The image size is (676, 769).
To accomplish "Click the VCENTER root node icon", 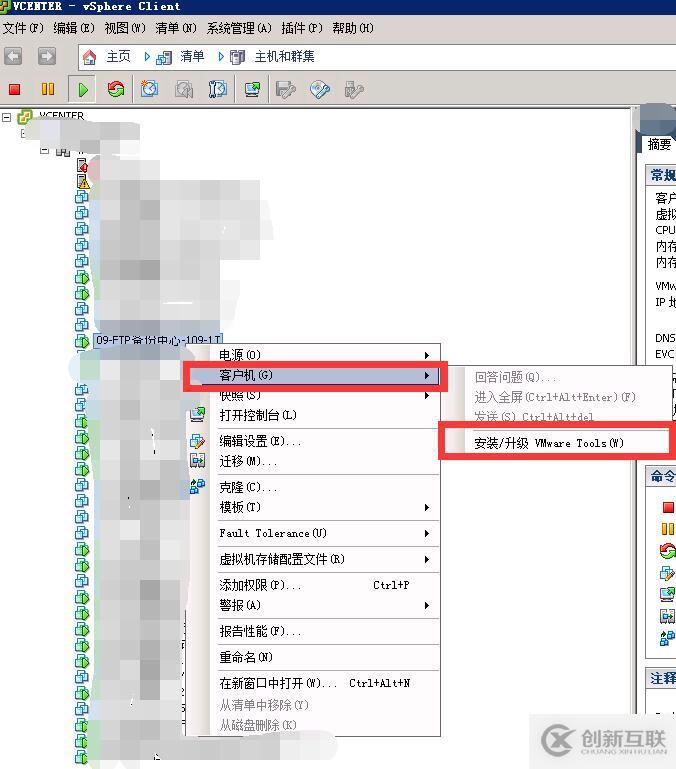I will coord(25,117).
